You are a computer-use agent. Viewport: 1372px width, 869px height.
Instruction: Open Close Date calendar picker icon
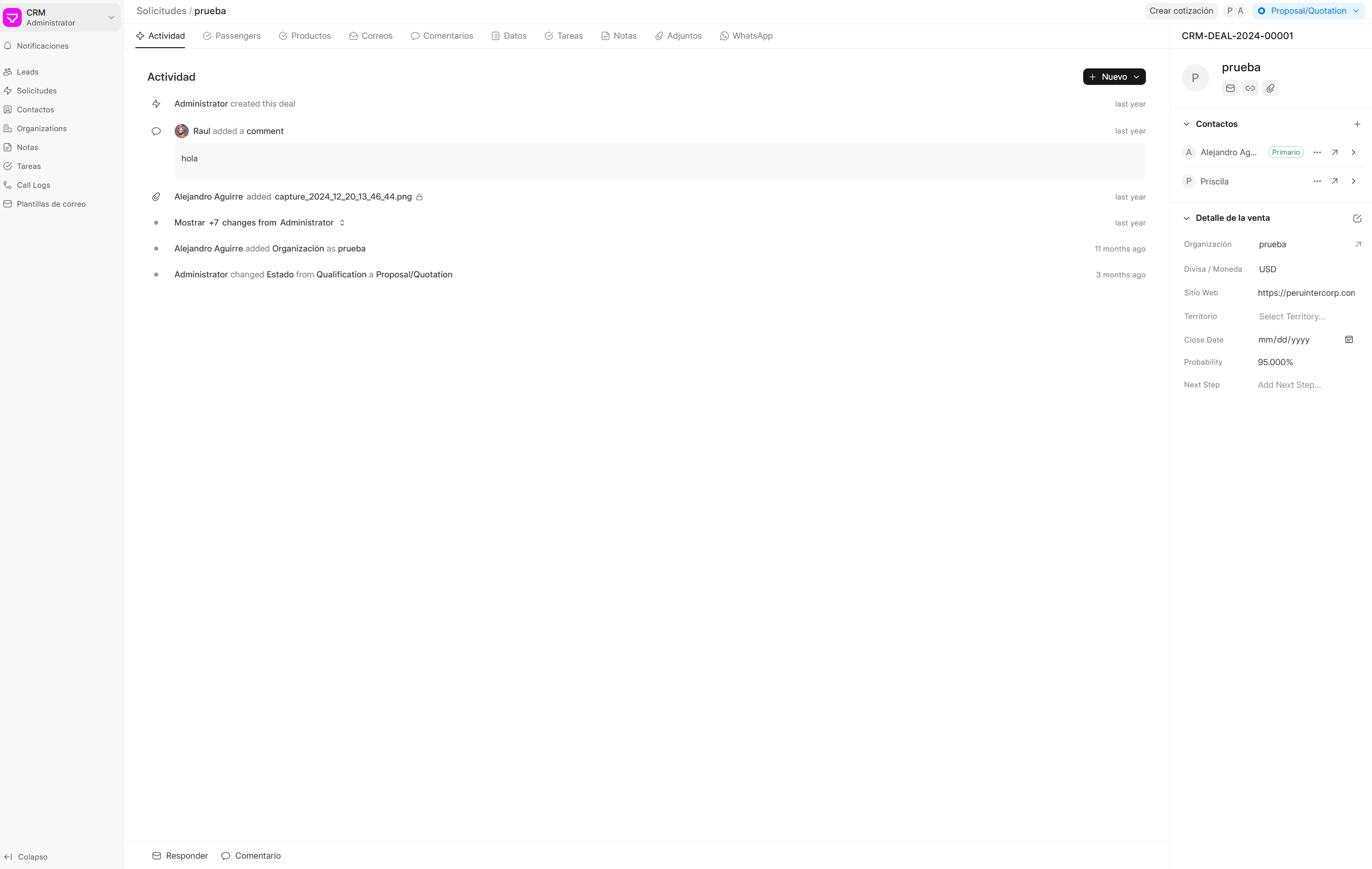click(1349, 339)
